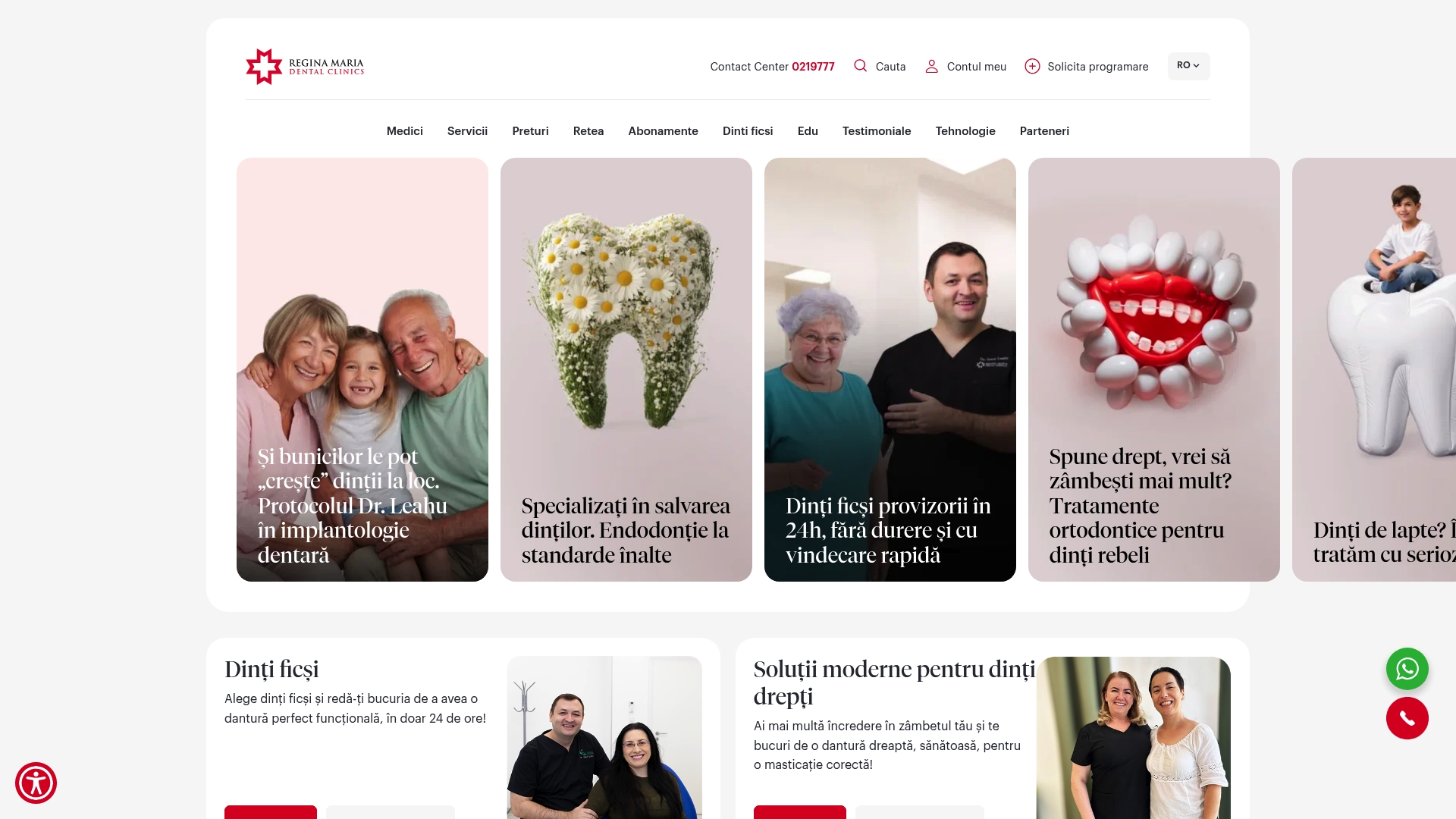Image resolution: width=1456 pixels, height=819 pixels.
Task: Go to Preturi in navigation
Action: tap(530, 131)
